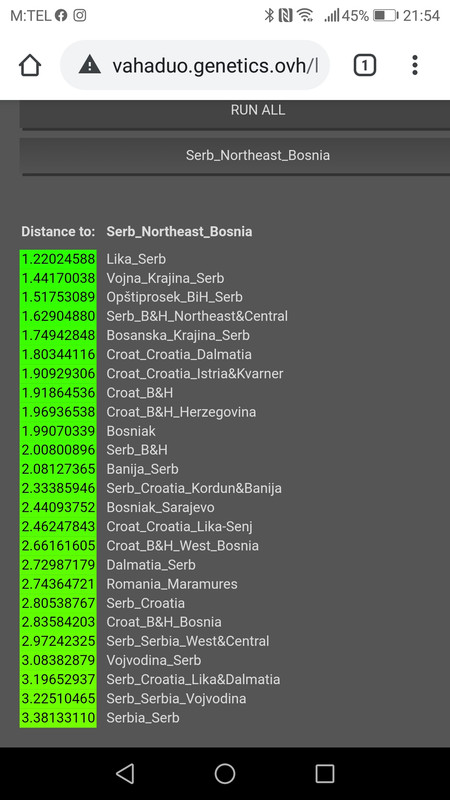Tap the green cell 1.22024588
Image resolution: width=450 pixels, height=800 pixels.
(x=58, y=259)
